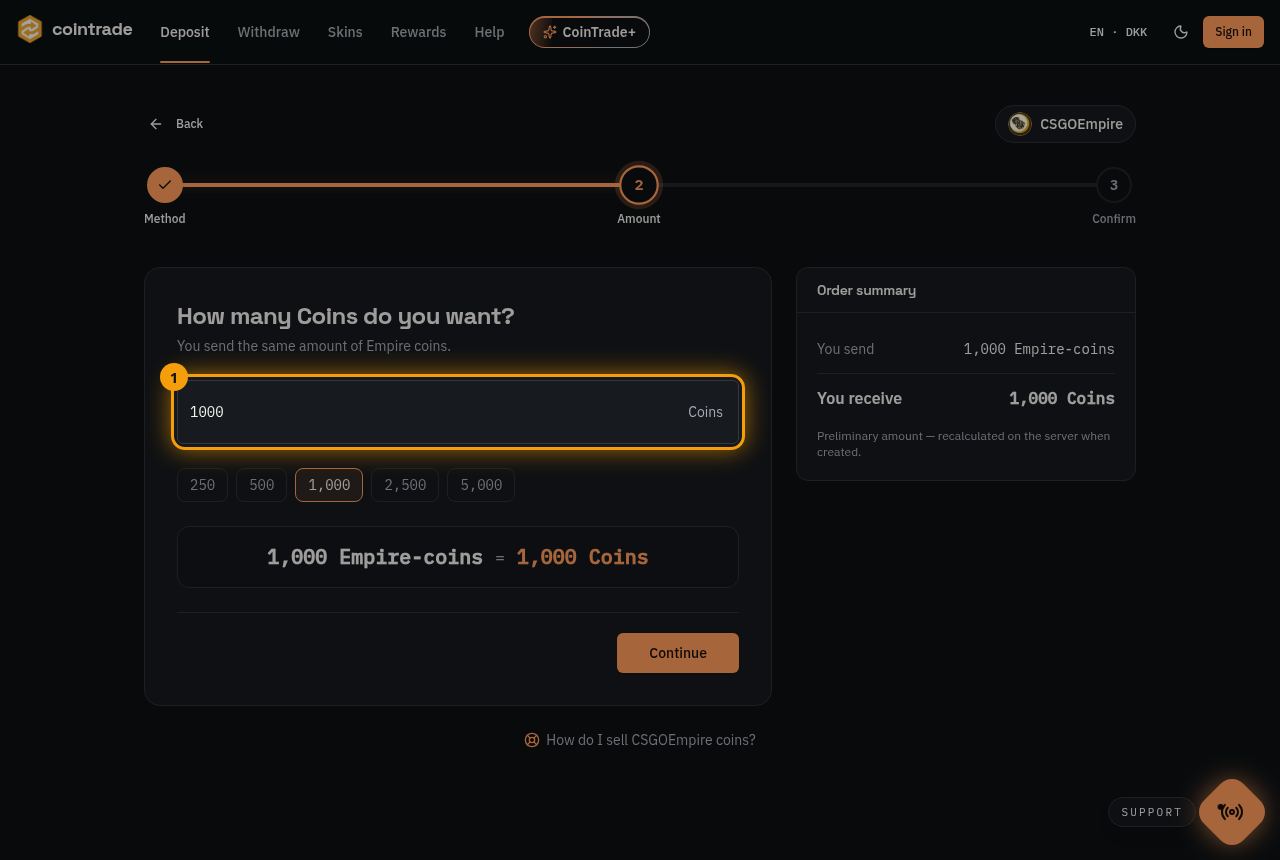Open the Withdraw tab

(268, 32)
